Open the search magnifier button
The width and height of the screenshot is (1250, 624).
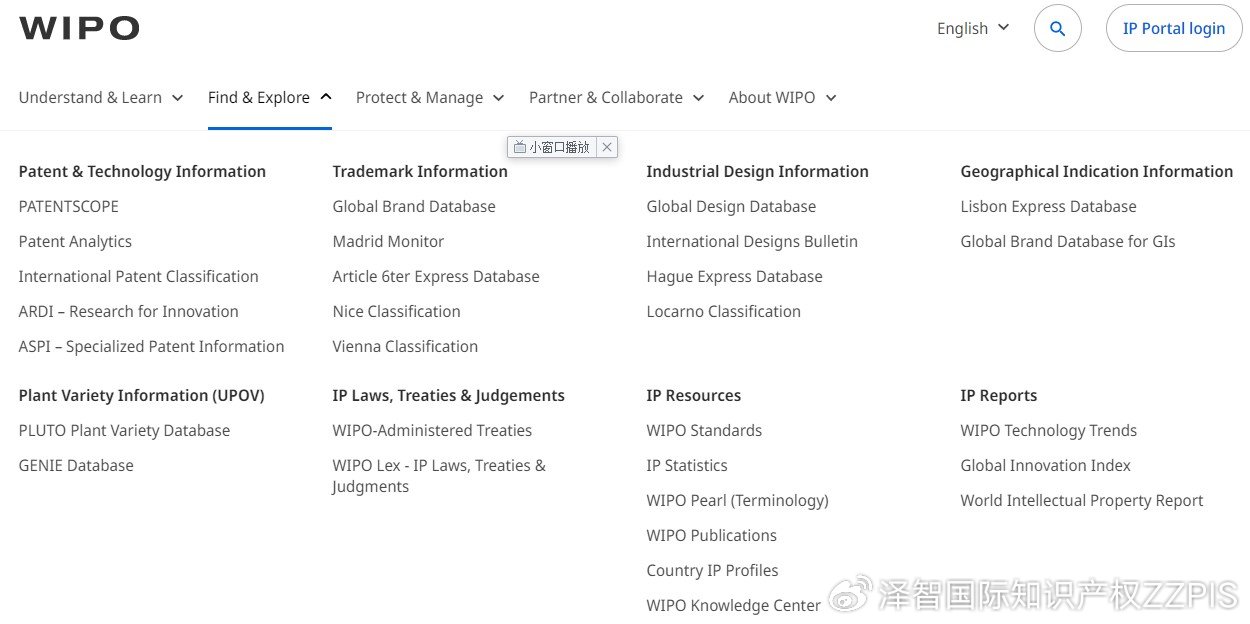click(x=1057, y=28)
